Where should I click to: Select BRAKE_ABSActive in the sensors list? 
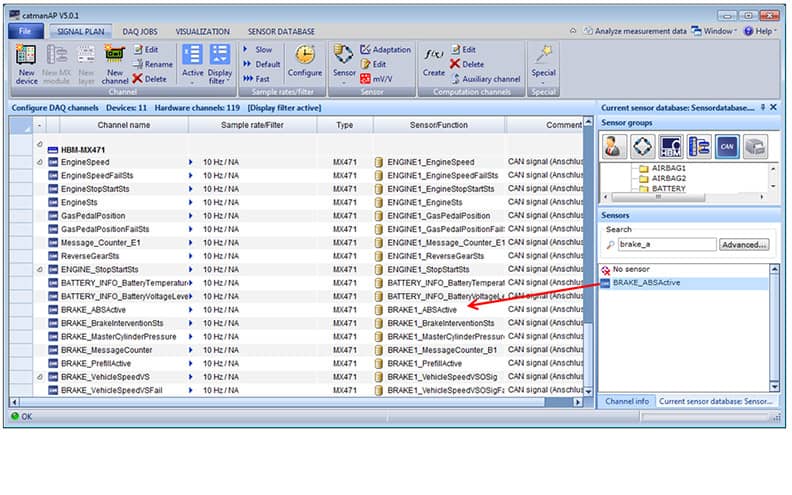pyautogui.click(x=684, y=283)
